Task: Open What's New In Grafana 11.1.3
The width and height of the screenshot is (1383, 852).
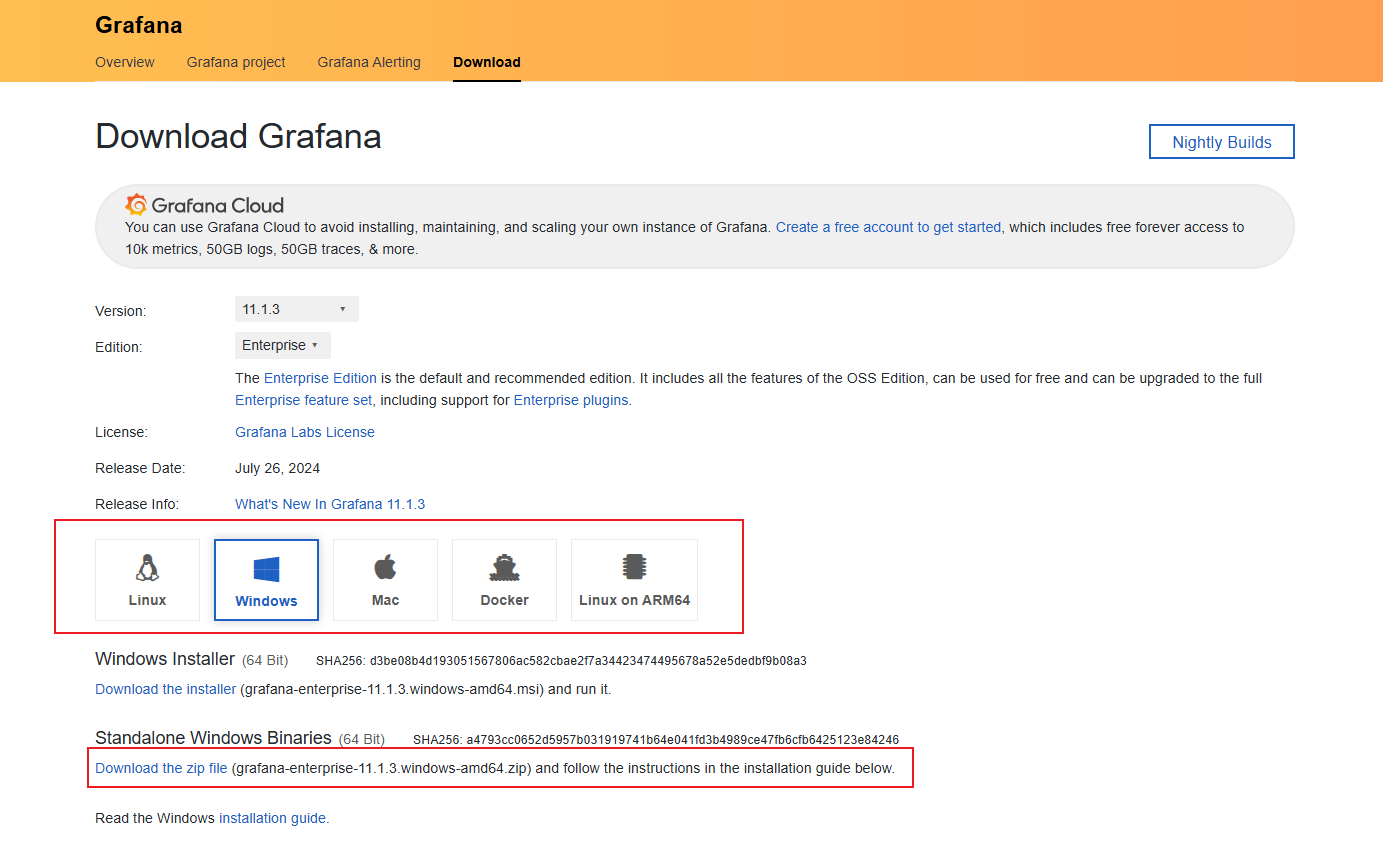Action: (x=330, y=504)
